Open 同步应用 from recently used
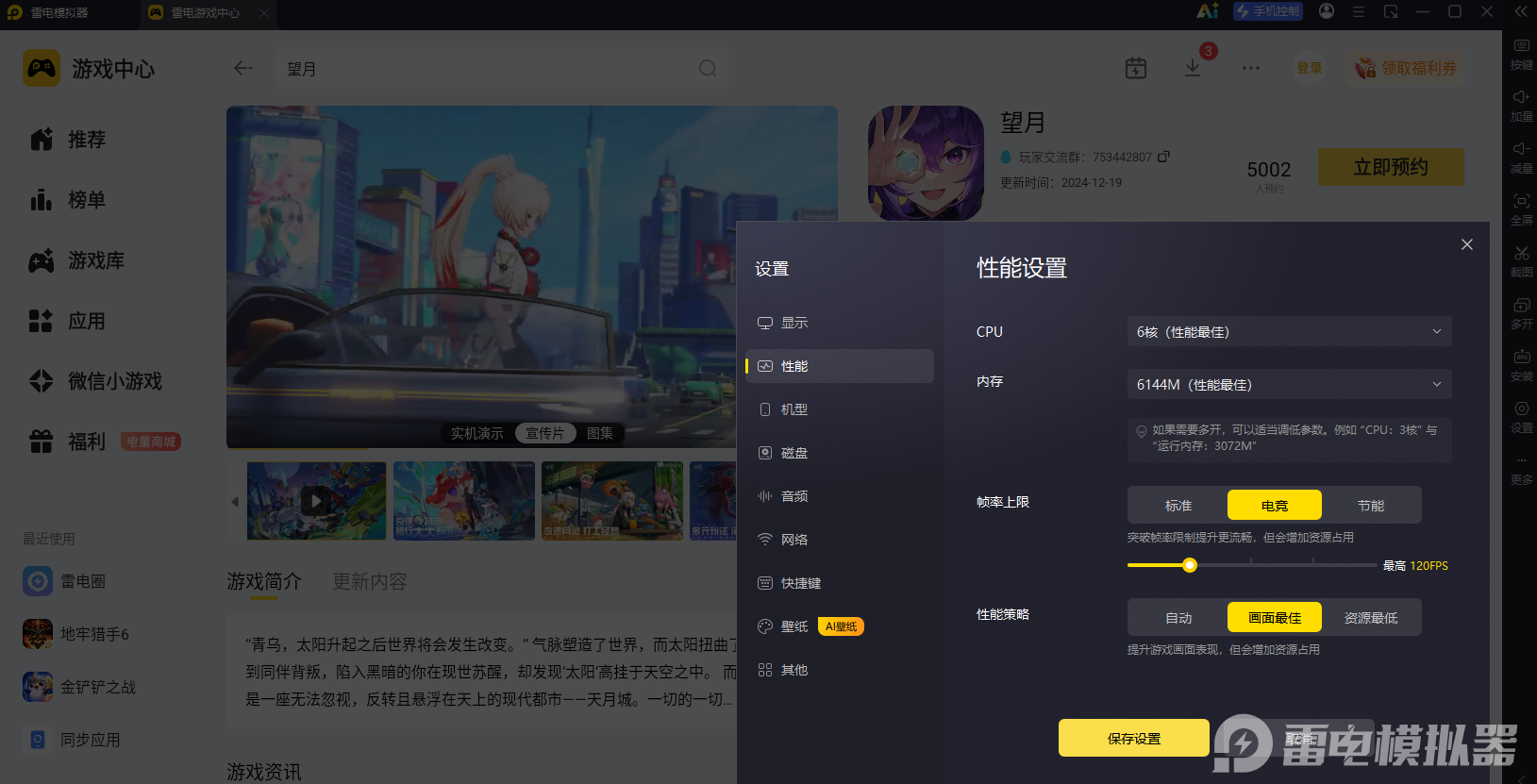The height and width of the screenshot is (784, 1537). (72, 740)
